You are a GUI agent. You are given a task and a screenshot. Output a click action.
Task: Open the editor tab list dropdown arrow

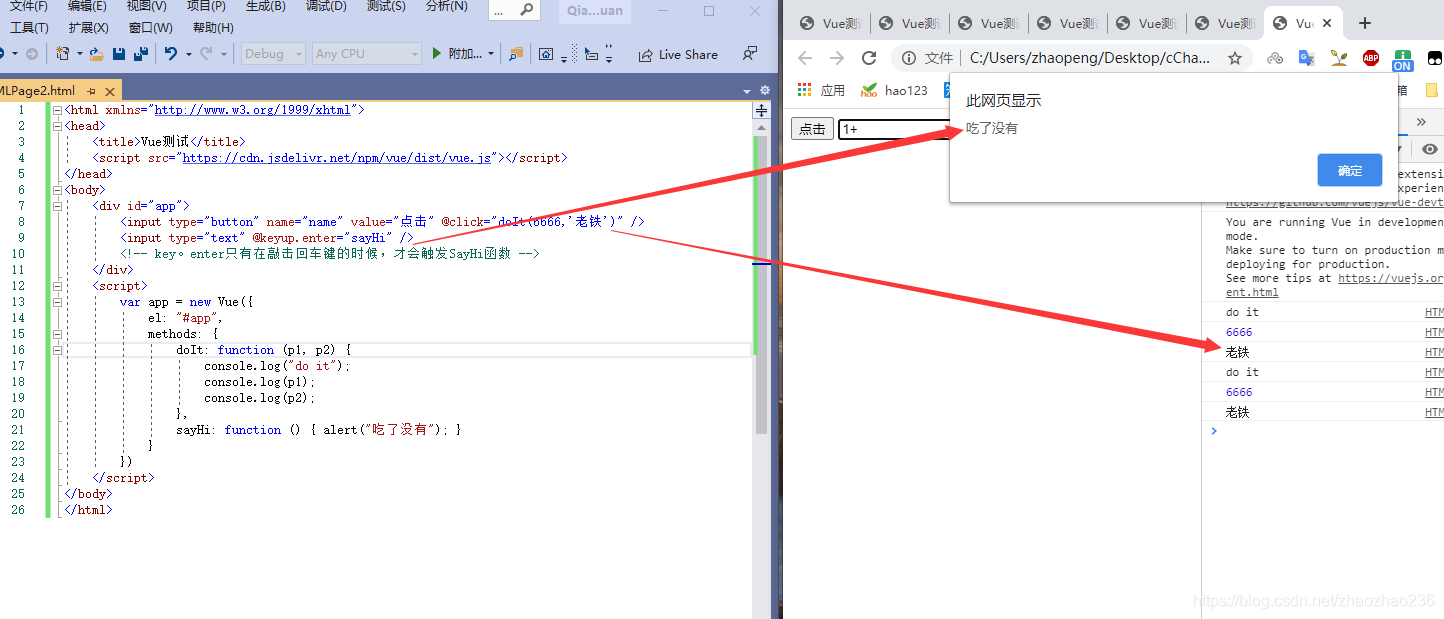point(747,90)
